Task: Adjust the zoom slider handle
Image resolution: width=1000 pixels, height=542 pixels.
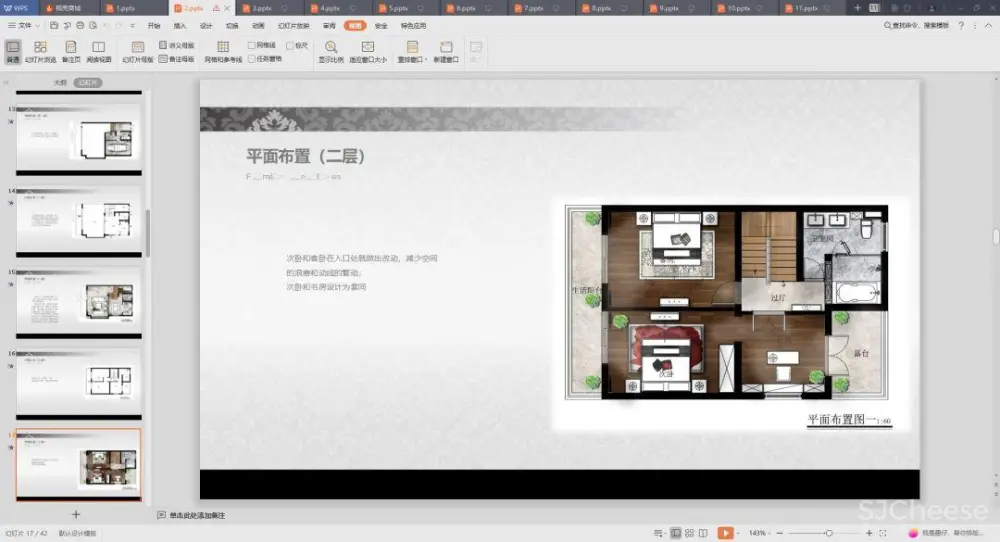Action: point(828,532)
